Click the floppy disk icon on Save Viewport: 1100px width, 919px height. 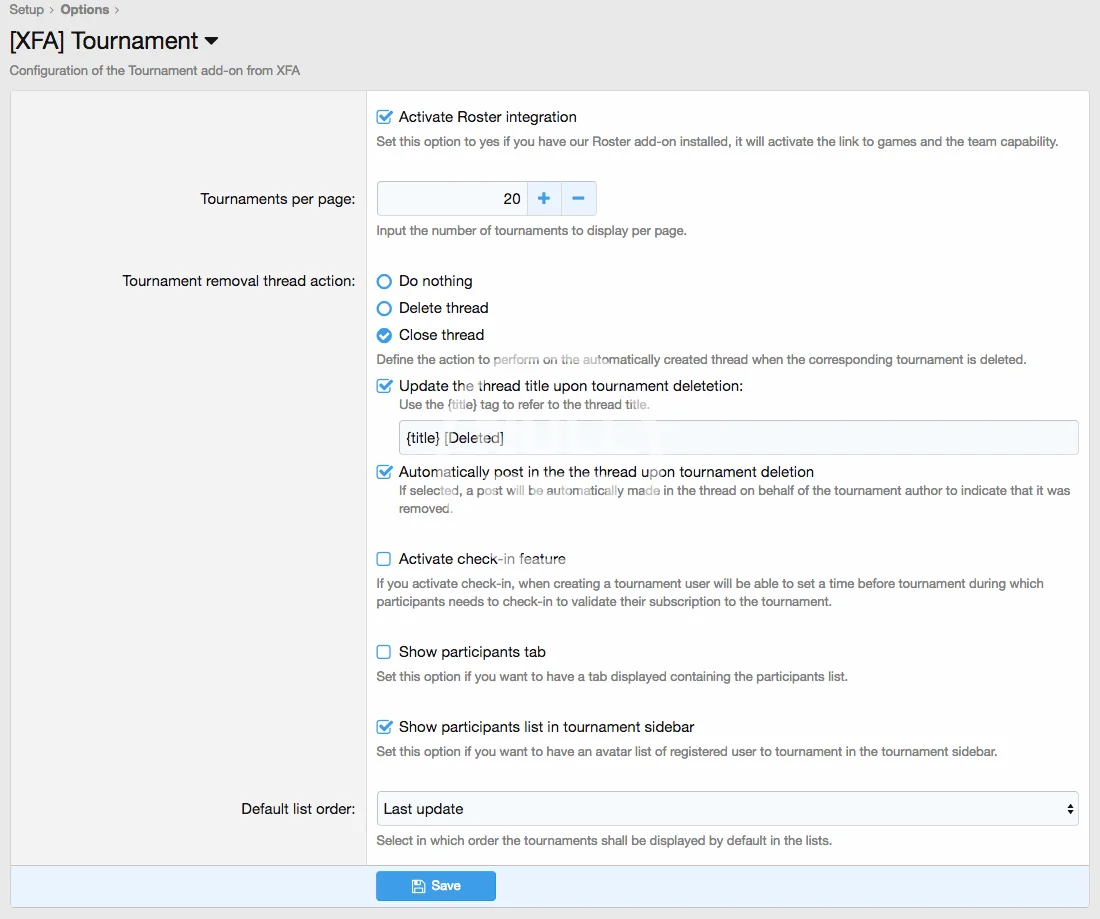click(418, 886)
